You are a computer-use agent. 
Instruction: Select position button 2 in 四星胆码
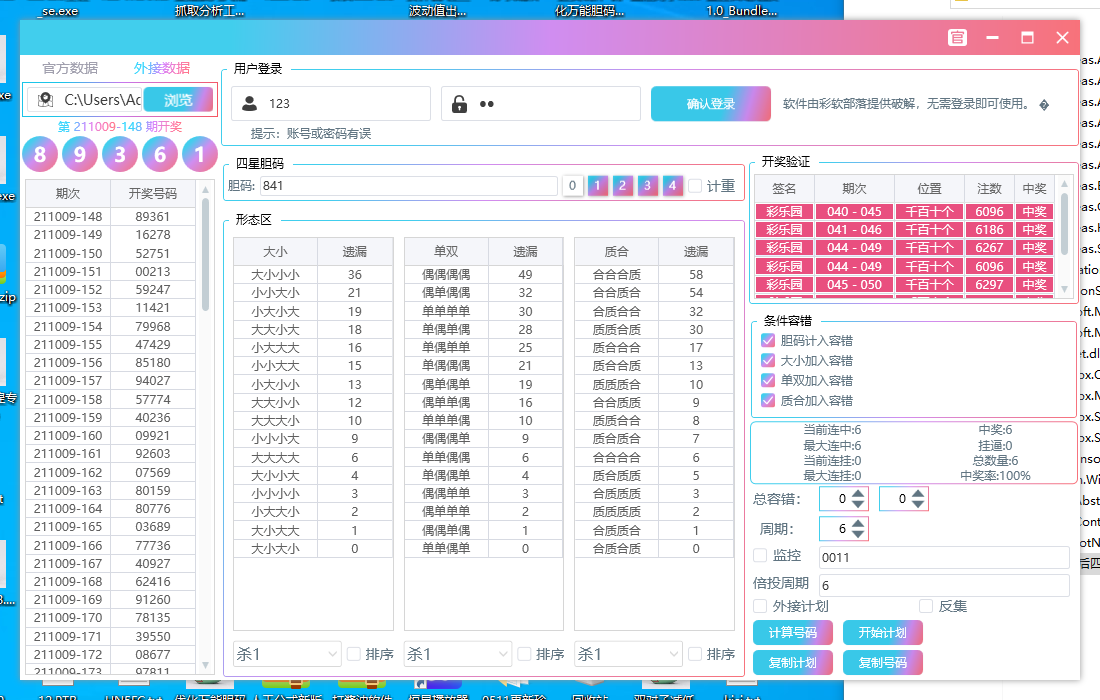pos(622,186)
